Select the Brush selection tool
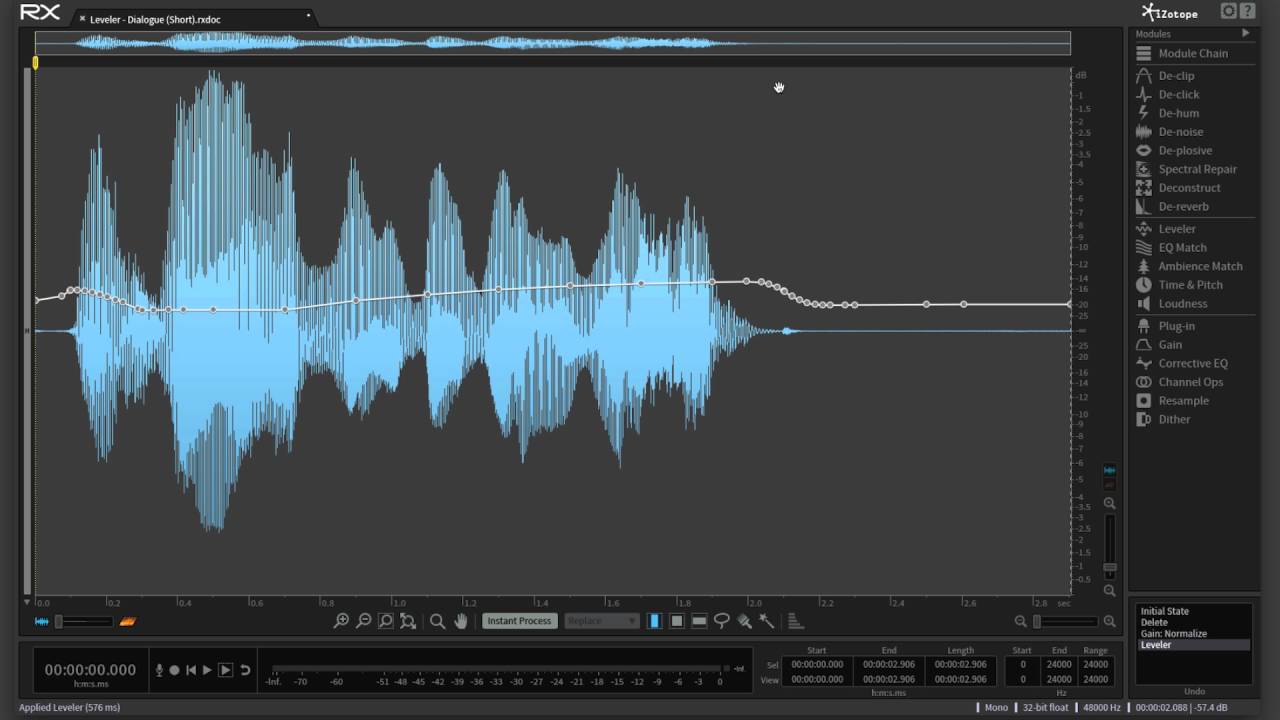Image resolution: width=1280 pixels, height=720 pixels. [744, 621]
